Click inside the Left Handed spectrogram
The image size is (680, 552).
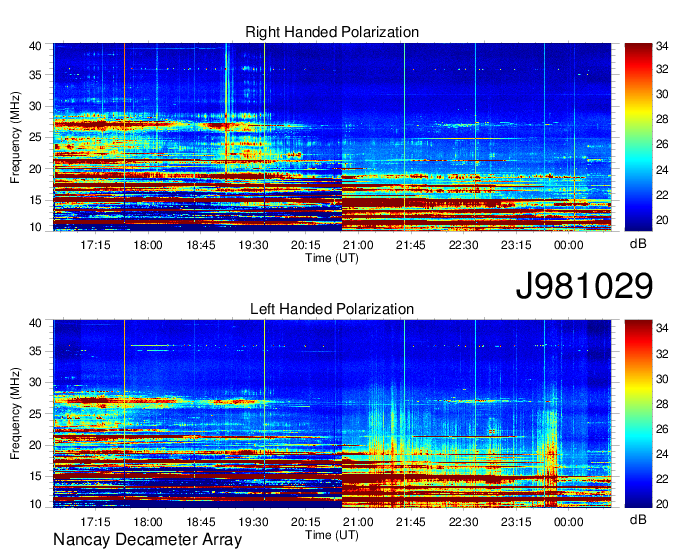332,414
